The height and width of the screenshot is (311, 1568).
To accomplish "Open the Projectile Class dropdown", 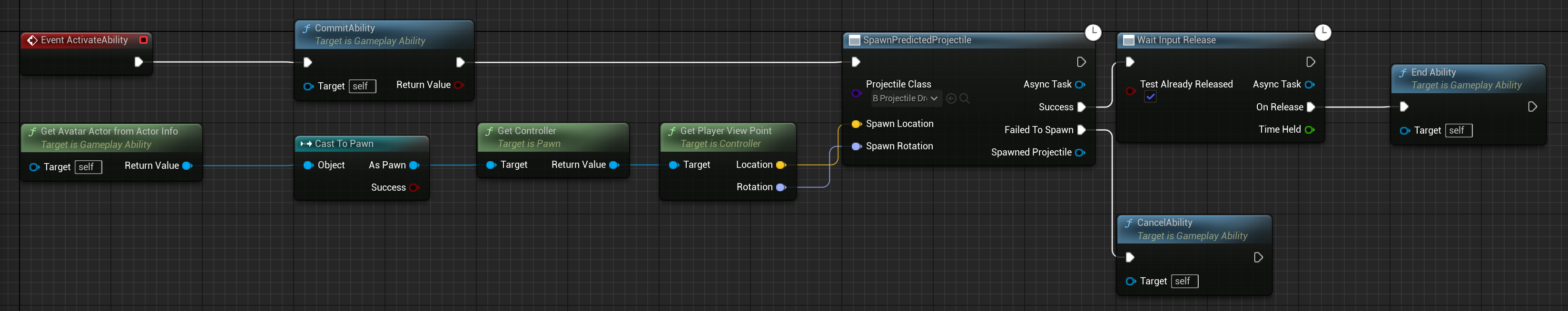I will 906,98.
